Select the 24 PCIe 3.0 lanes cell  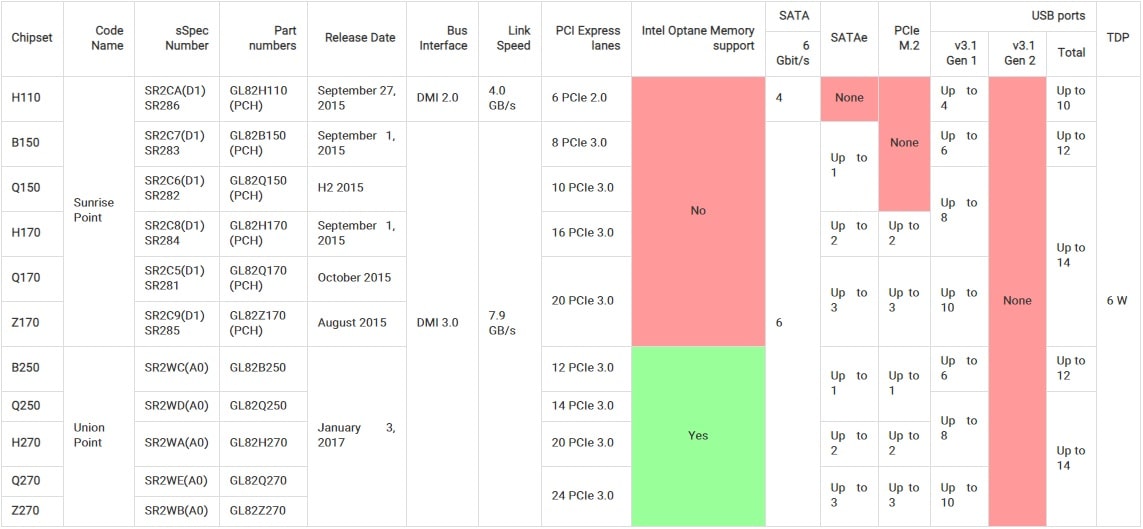pos(582,496)
